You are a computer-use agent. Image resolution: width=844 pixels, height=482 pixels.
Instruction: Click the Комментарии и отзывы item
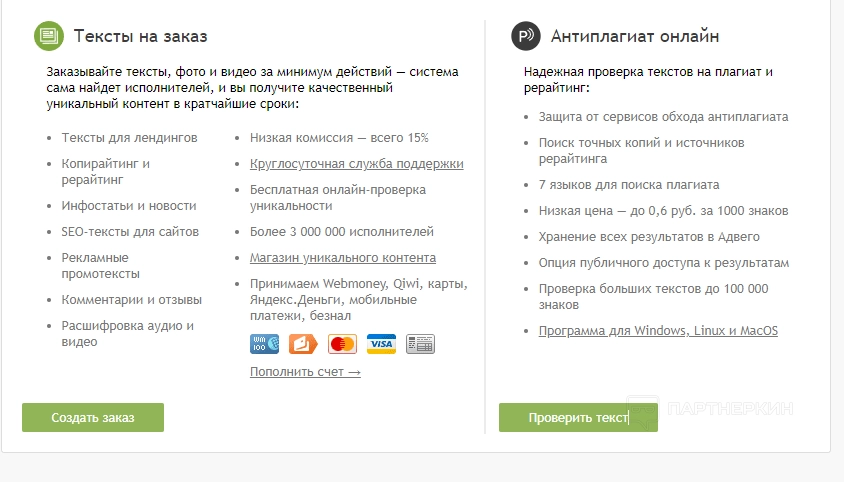click(132, 300)
